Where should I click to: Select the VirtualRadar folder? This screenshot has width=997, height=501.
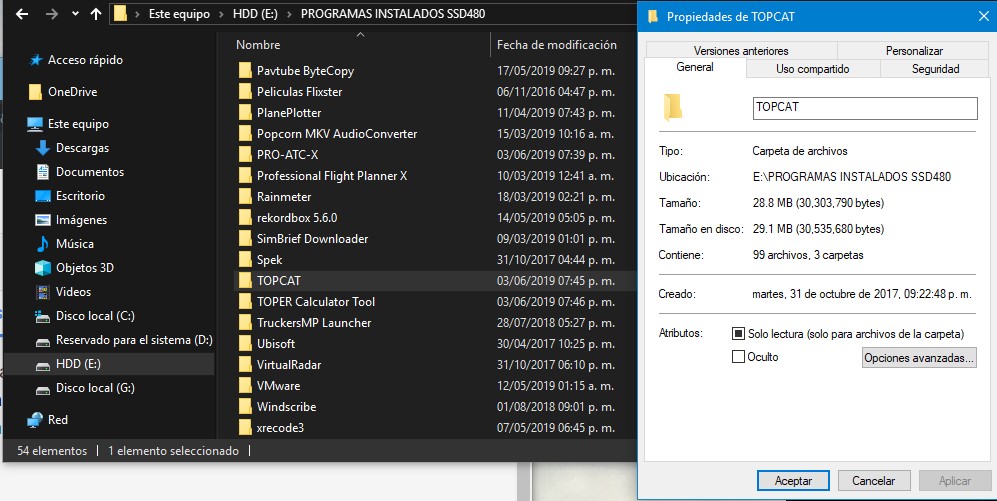pos(289,364)
